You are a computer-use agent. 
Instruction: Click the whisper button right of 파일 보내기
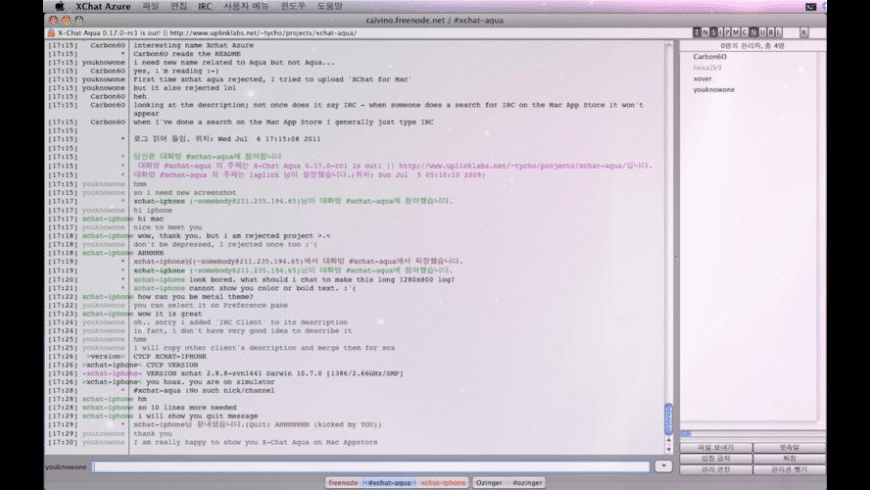pyautogui.click(x=789, y=447)
